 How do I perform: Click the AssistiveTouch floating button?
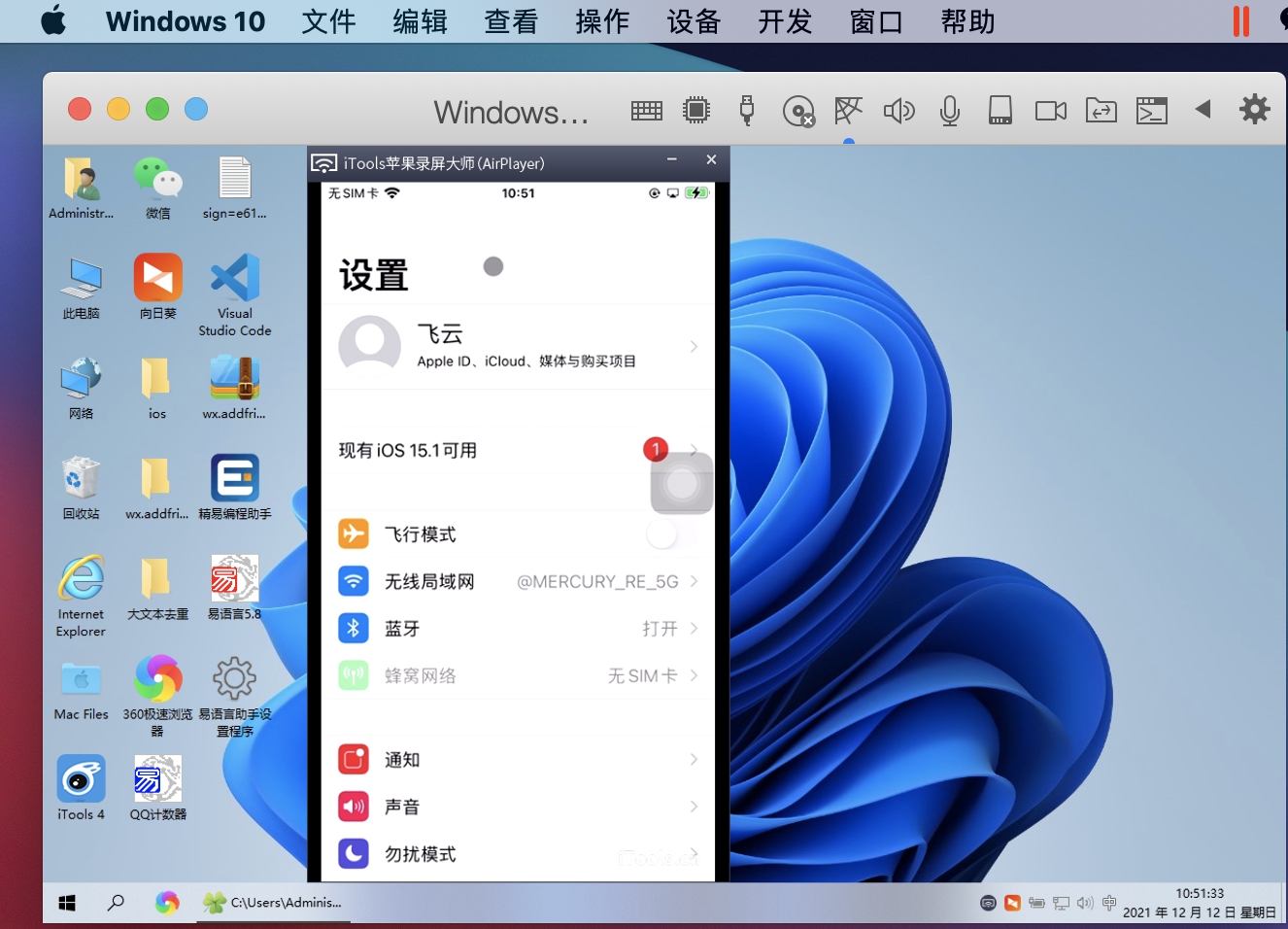pyautogui.click(x=682, y=483)
